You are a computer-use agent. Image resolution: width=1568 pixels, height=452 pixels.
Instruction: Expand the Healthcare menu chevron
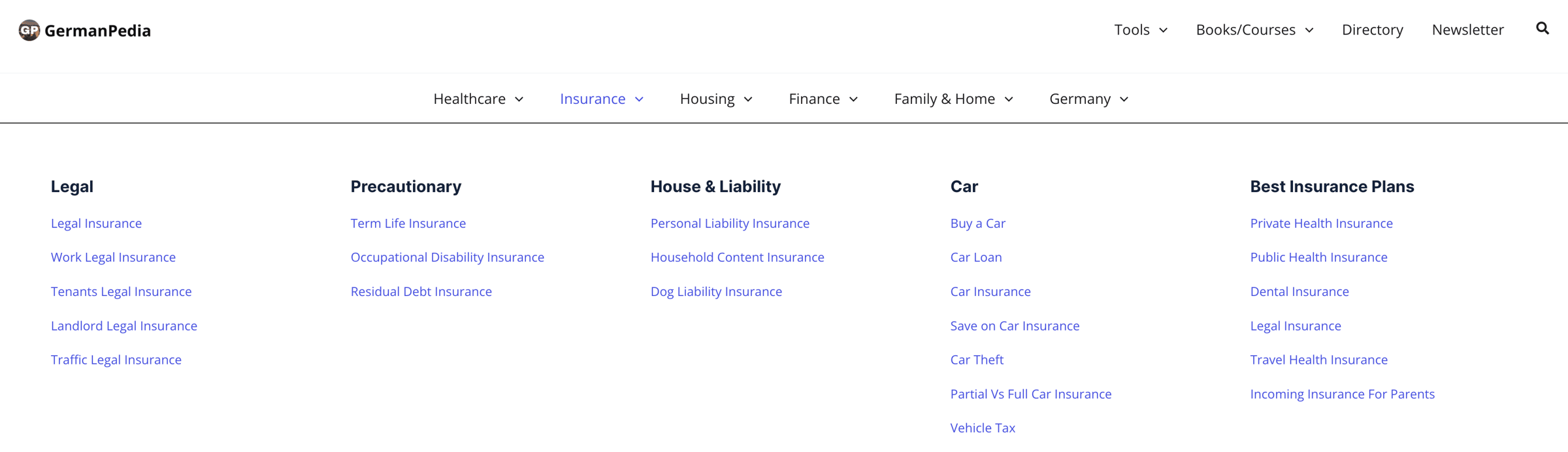(519, 99)
